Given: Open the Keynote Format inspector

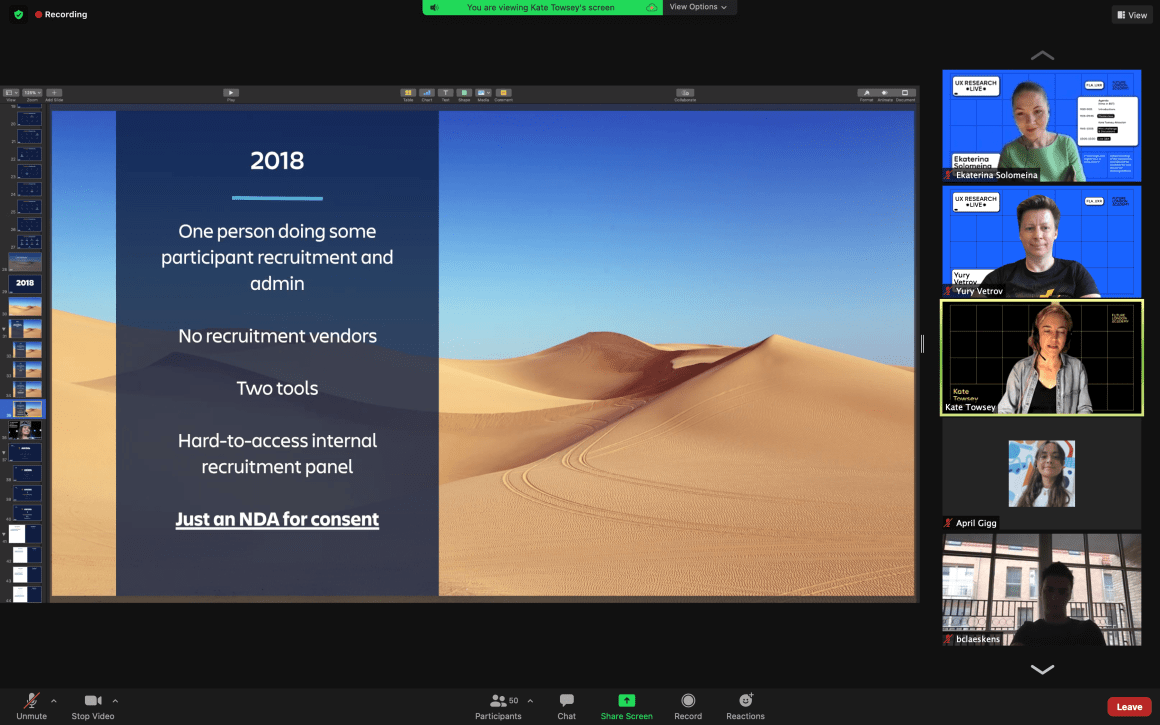Looking at the screenshot, I should 866,94.
